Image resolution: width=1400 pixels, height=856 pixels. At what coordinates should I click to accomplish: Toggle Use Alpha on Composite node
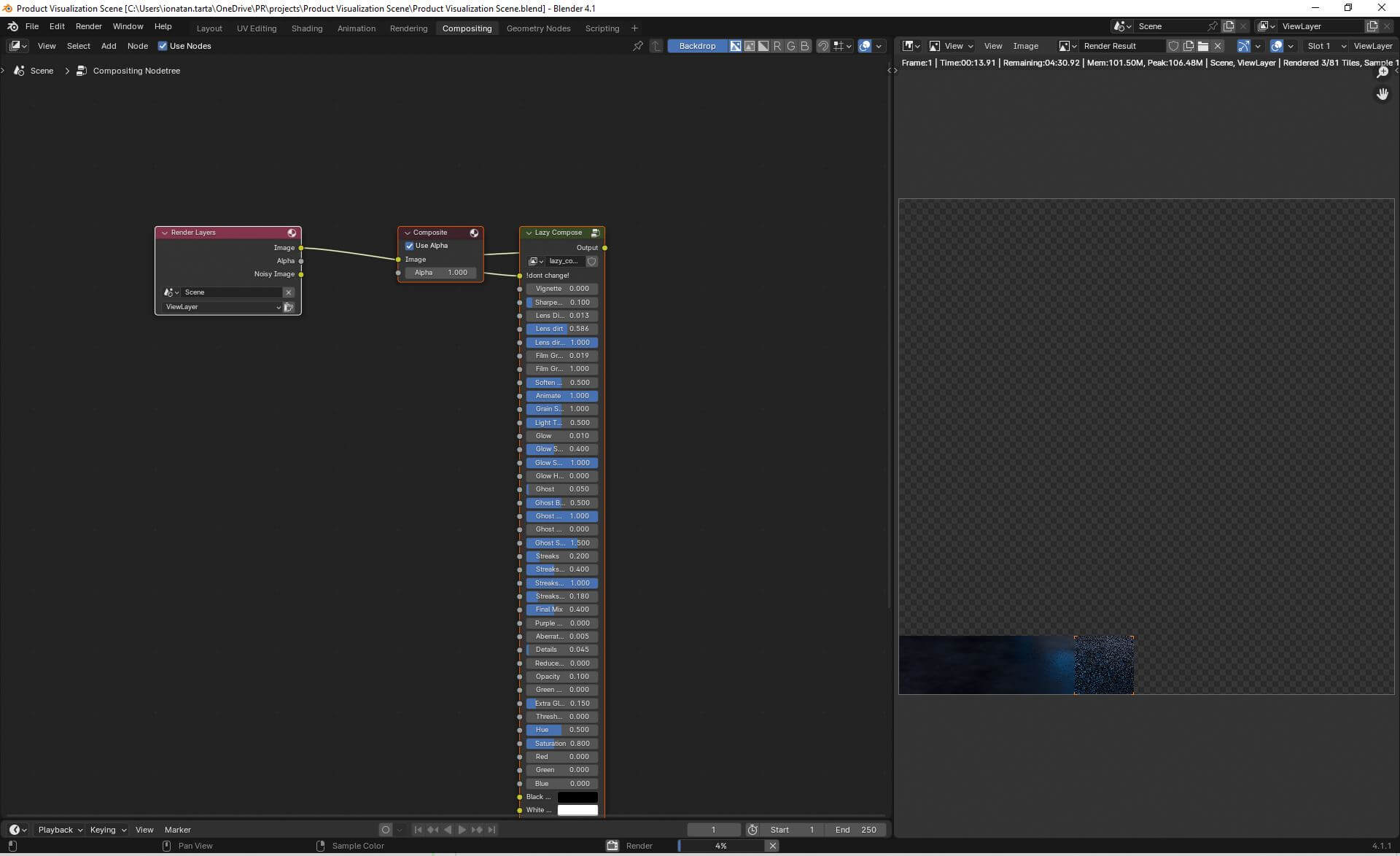tap(410, 246)
